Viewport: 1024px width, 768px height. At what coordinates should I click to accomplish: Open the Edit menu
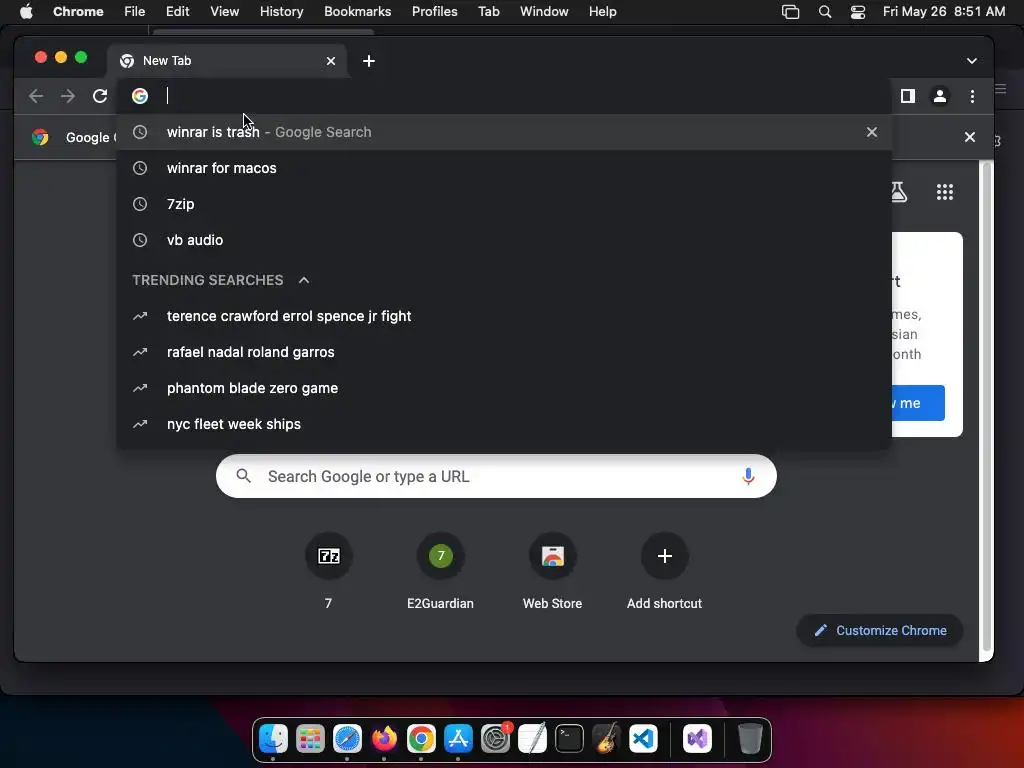click(x=177, y=11)
